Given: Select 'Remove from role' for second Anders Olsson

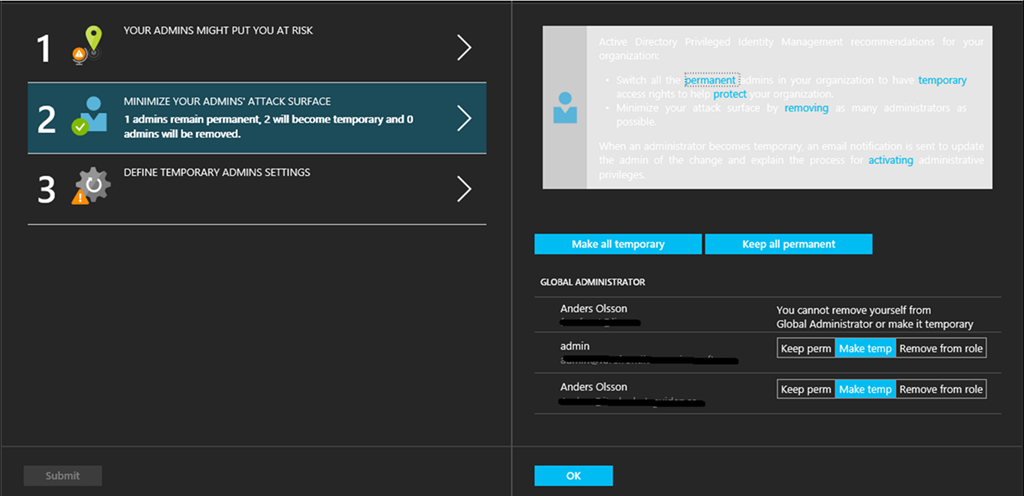Looking at the screenshot, I should point(941,389).
